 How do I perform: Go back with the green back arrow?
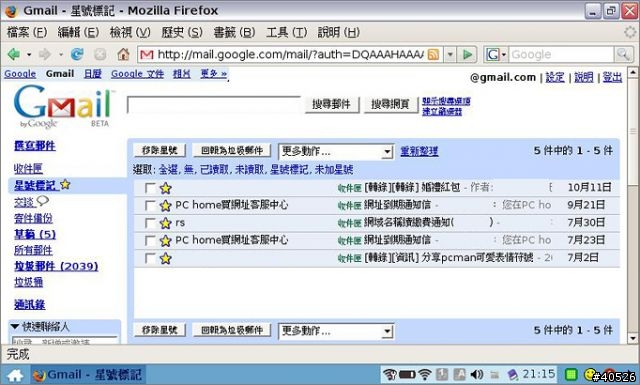[13, 54]
